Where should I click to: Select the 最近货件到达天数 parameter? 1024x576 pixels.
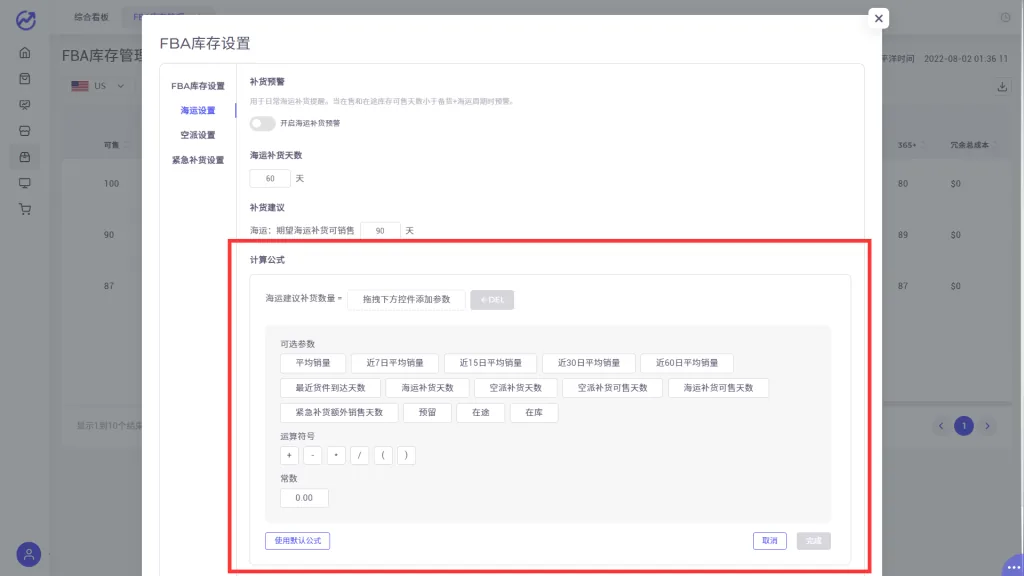(330, 388)
